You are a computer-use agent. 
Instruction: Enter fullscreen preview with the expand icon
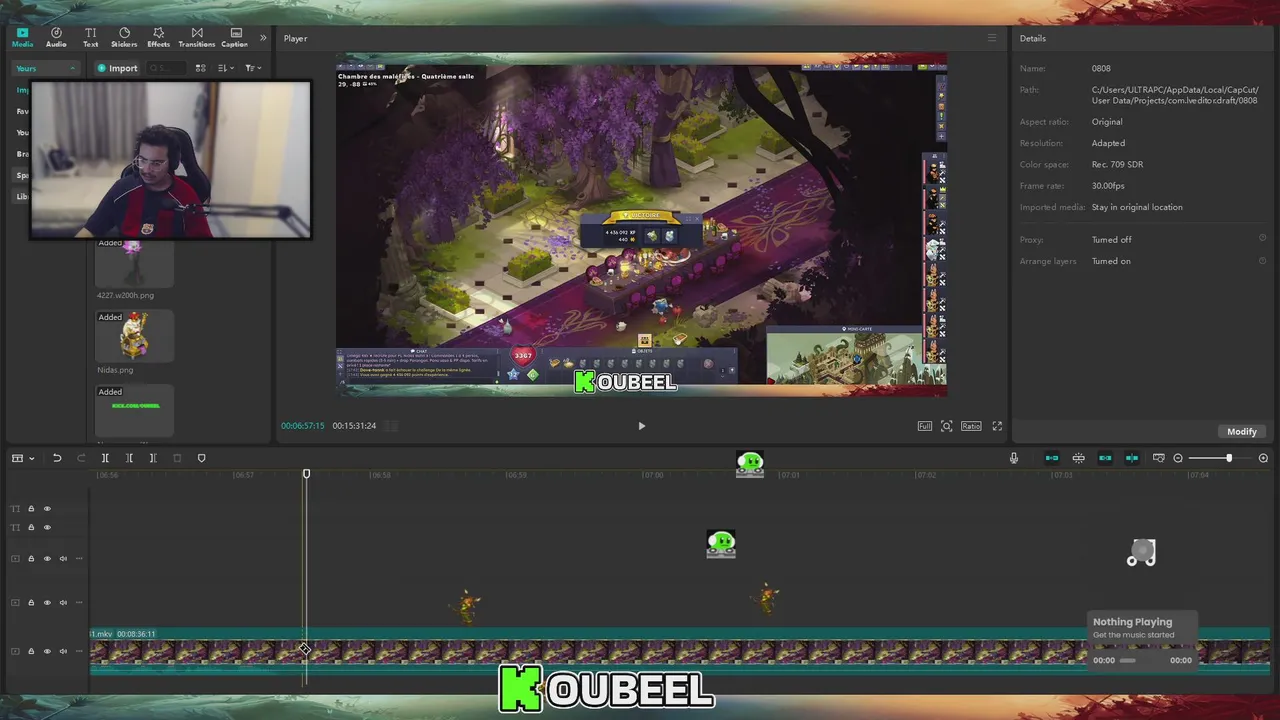997,426
